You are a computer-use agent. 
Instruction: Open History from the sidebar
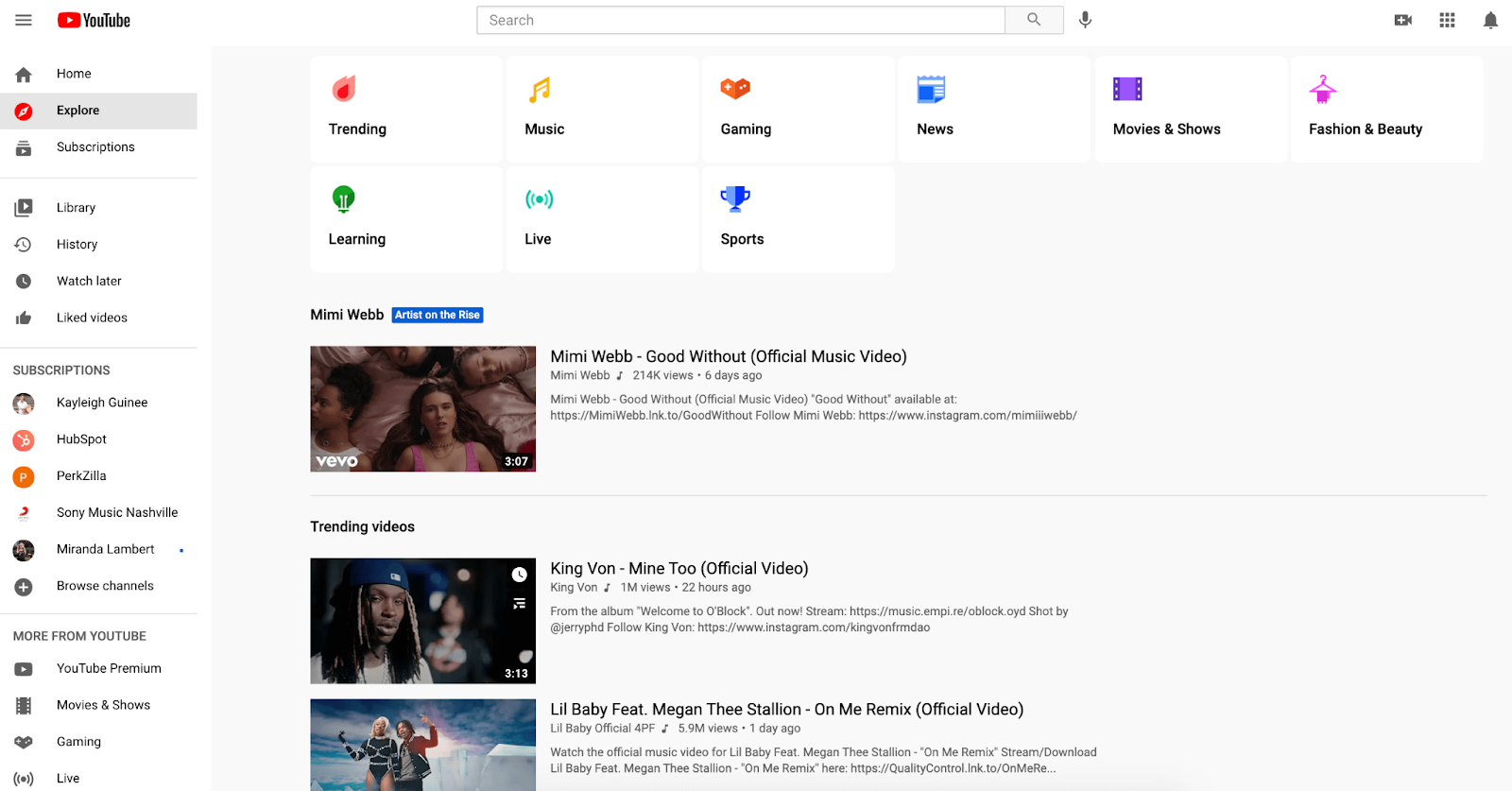[x=98, y=245]
